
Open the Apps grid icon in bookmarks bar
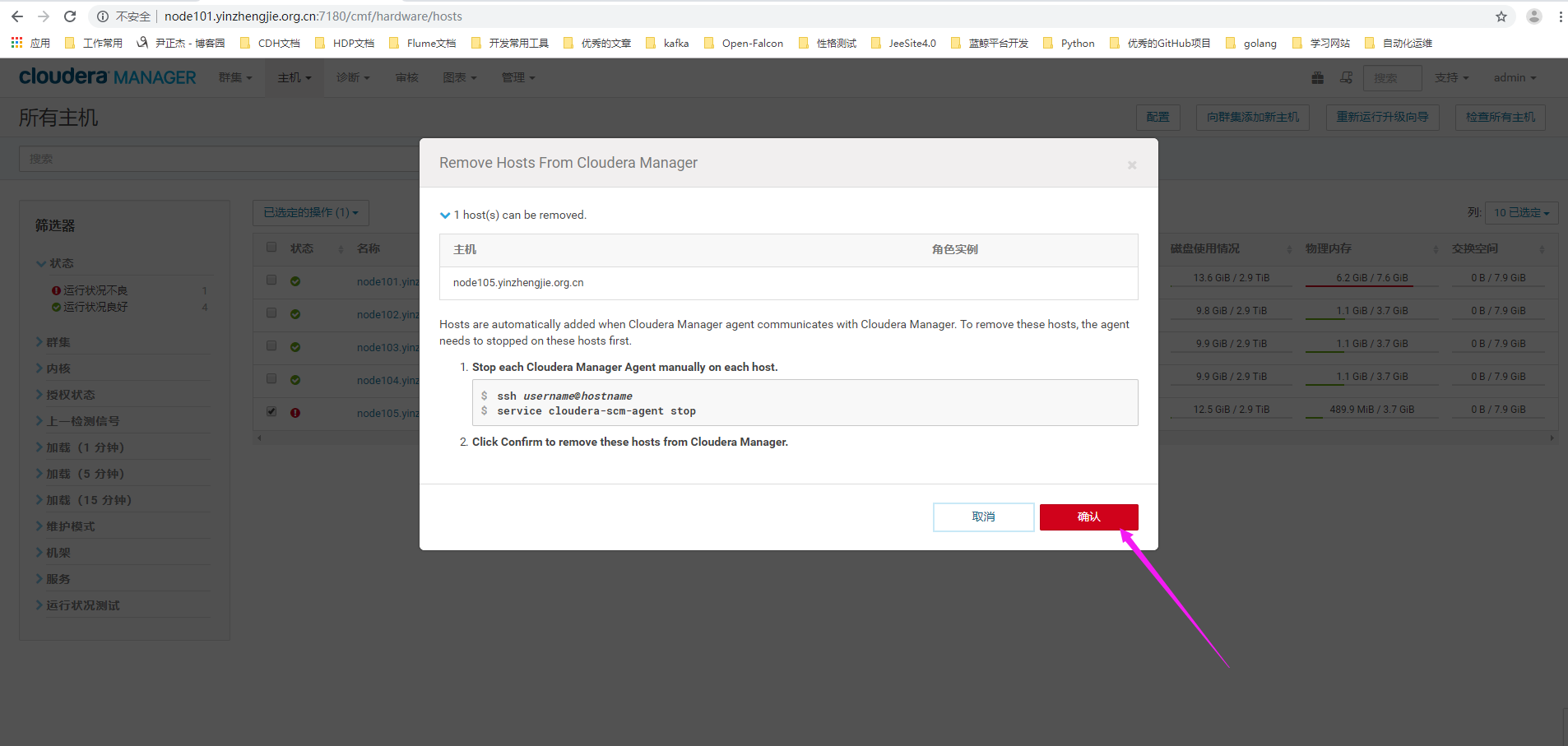(16, 43)
